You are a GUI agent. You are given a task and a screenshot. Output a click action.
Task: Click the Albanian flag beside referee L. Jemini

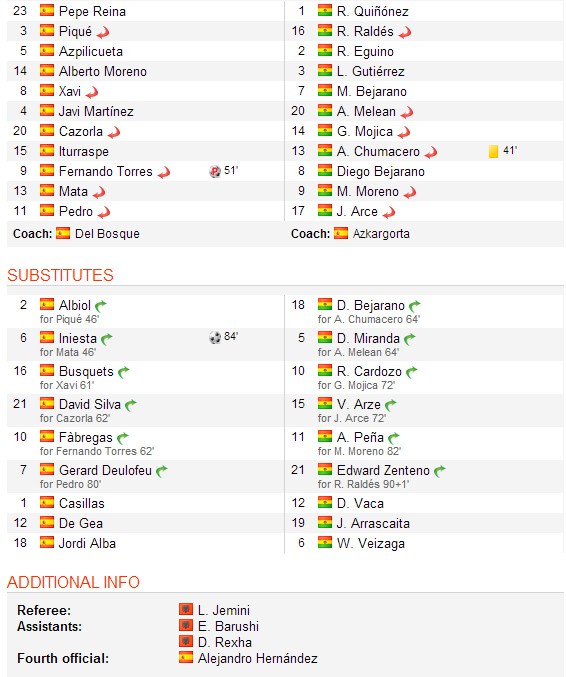point(186,609)
